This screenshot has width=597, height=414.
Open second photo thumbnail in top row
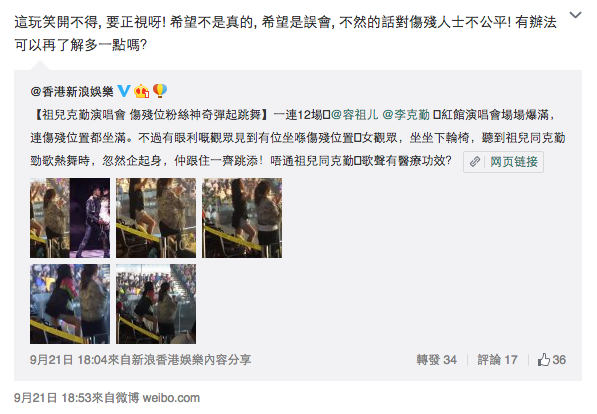(x=156, y=218)
